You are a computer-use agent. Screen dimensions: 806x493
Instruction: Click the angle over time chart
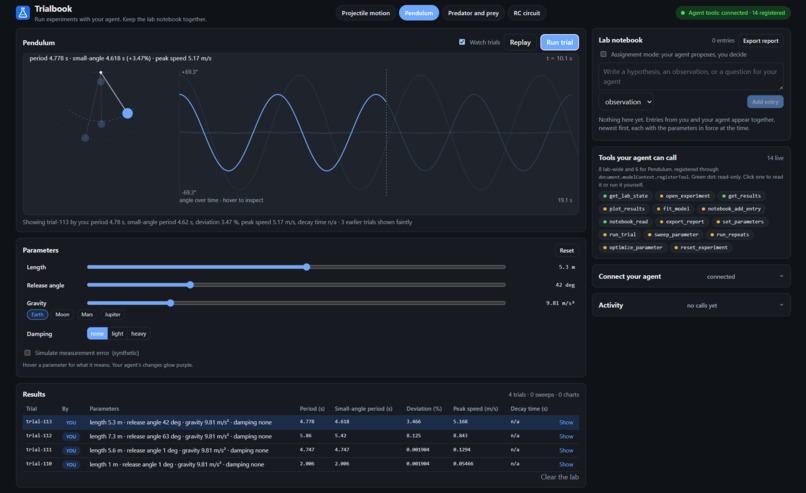tap(376, 133)
